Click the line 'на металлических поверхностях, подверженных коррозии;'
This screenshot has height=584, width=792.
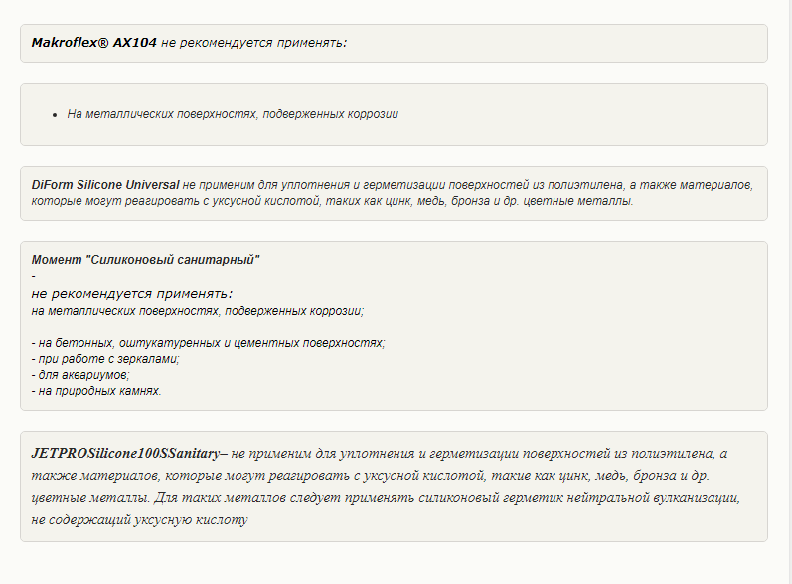pyautogui.click(x=198, y=311)
